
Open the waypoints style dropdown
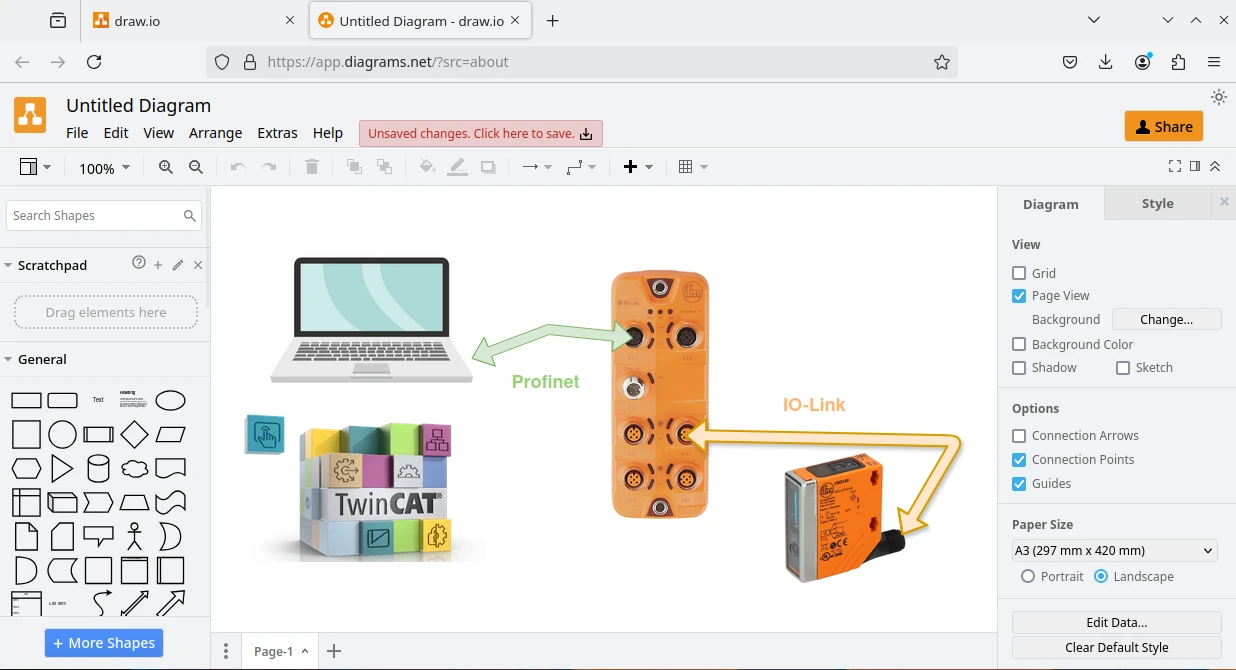(581, 167)
